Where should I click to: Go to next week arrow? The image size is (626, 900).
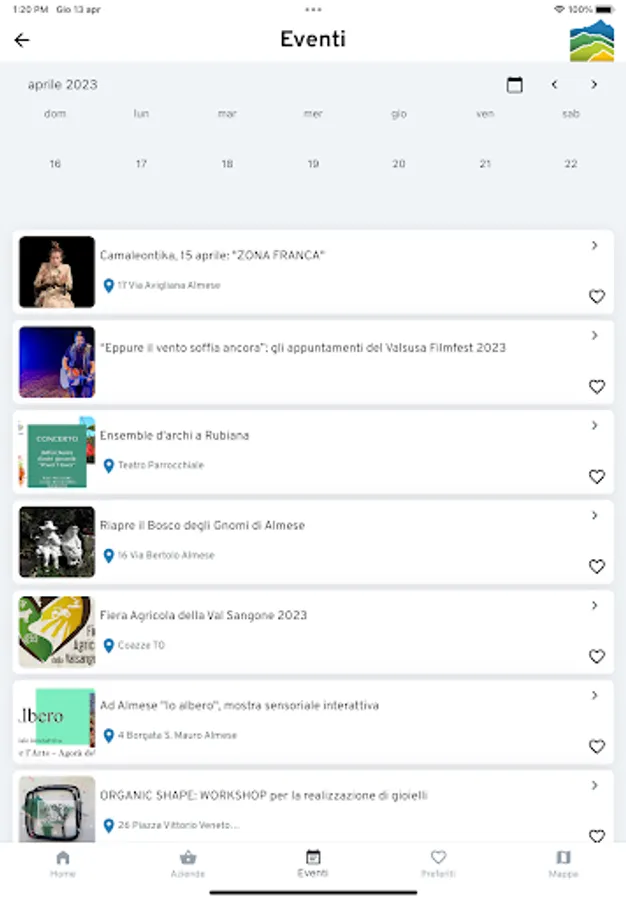click(x=594, y=84)
